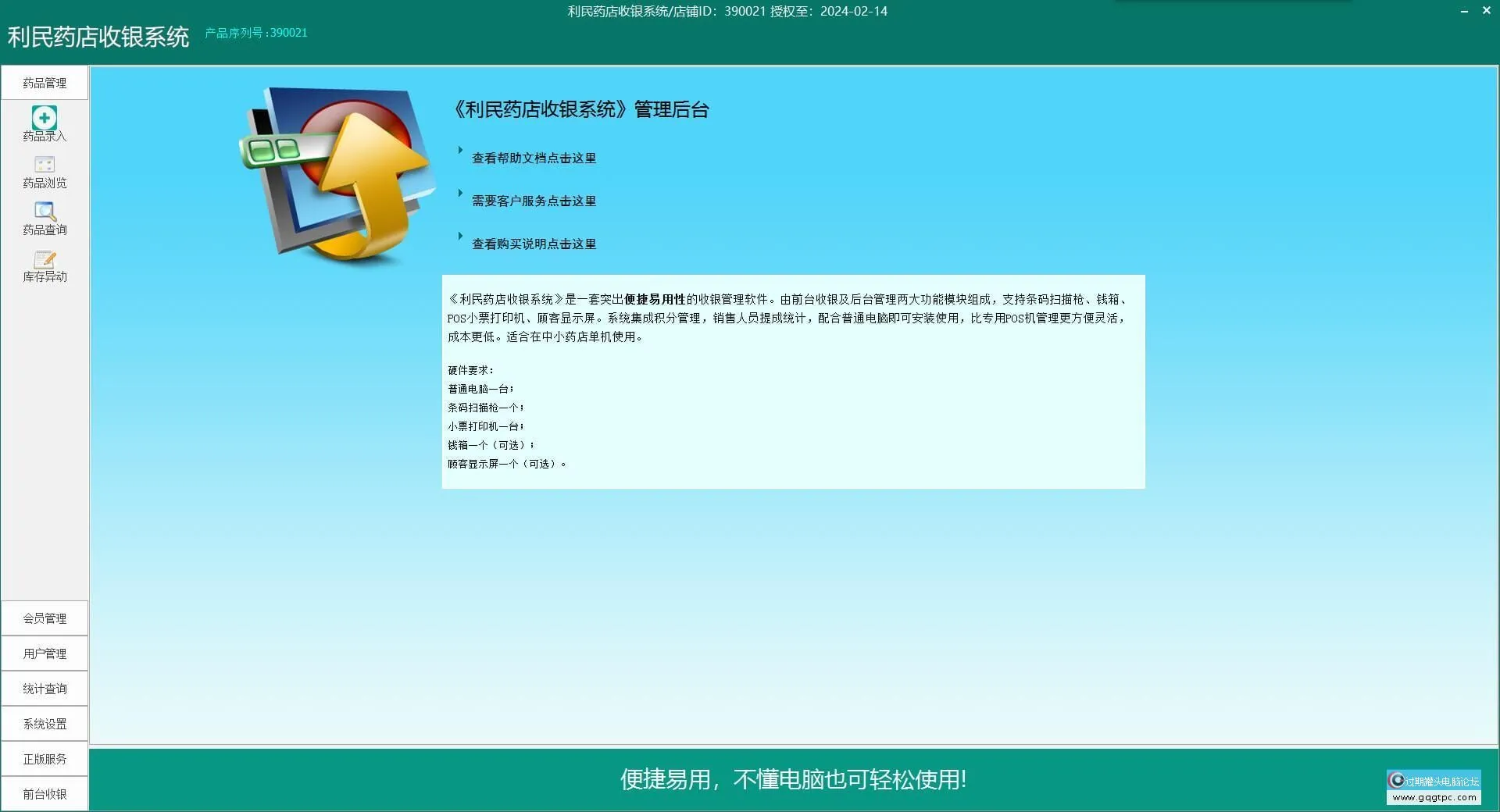Viewport: 1500px width, 812px height.
Task: Switch to the 会员管理 section
Action: pos(44,618)
